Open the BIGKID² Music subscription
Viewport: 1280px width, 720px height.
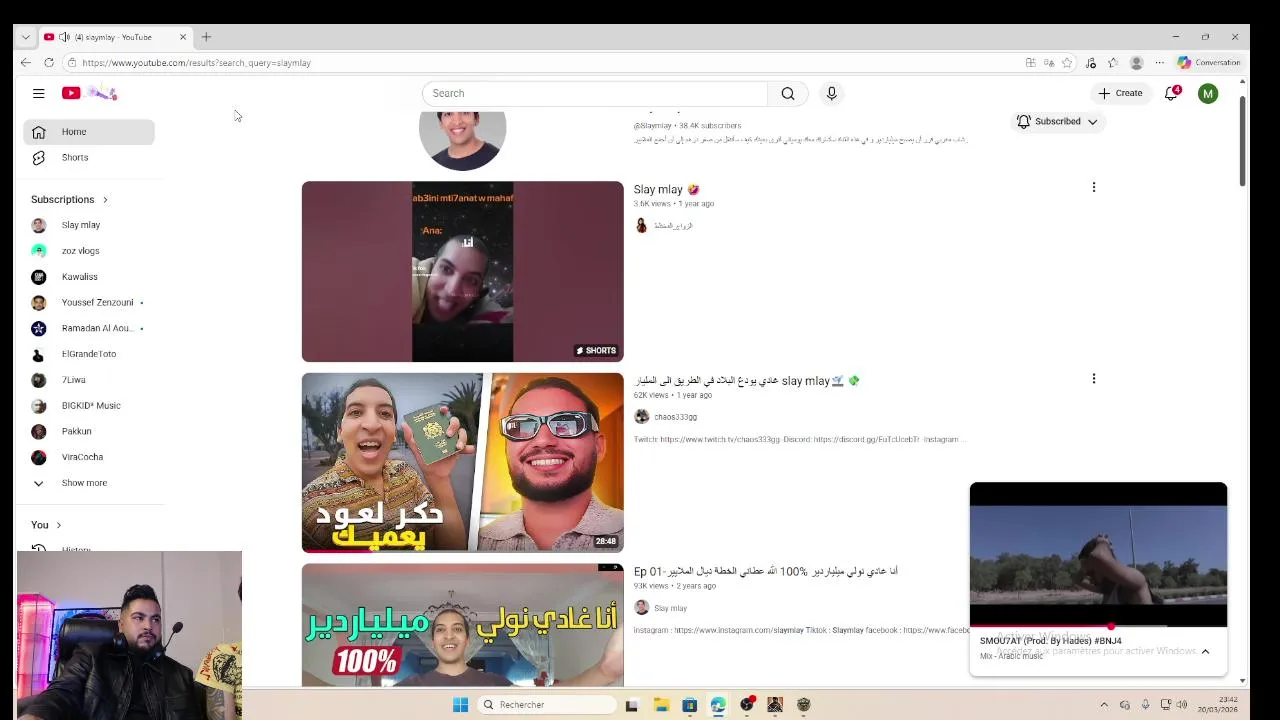coord(89,405)
